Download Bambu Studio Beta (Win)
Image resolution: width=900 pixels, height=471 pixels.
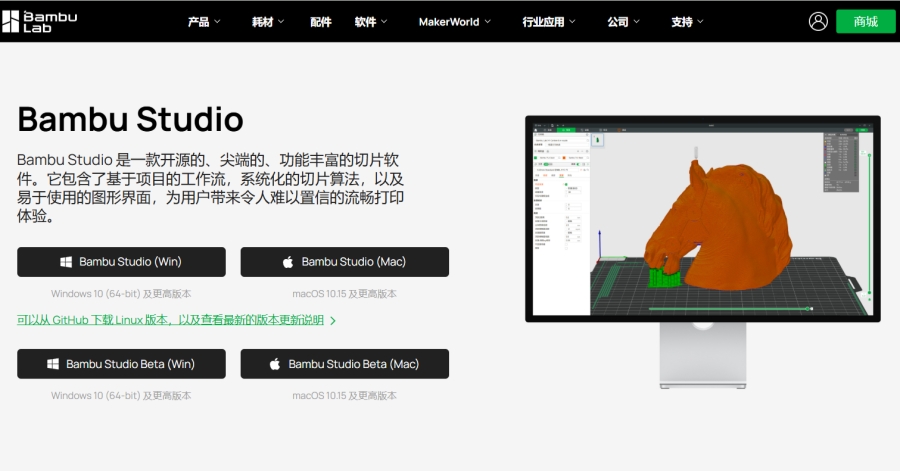pyautogui.click(x=121, y=364)
